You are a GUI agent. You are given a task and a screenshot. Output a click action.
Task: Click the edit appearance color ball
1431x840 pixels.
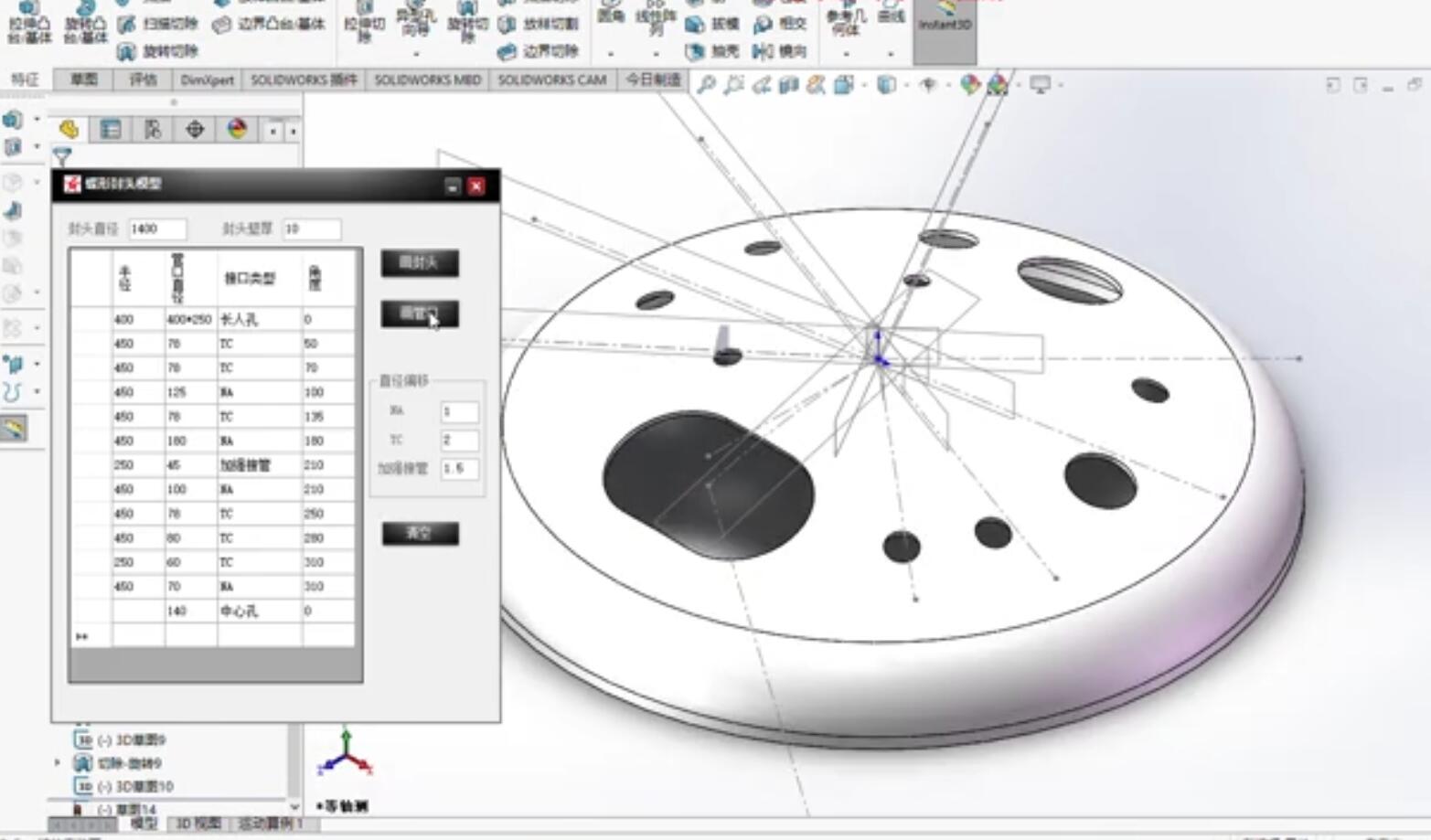(x=969, y=85)
